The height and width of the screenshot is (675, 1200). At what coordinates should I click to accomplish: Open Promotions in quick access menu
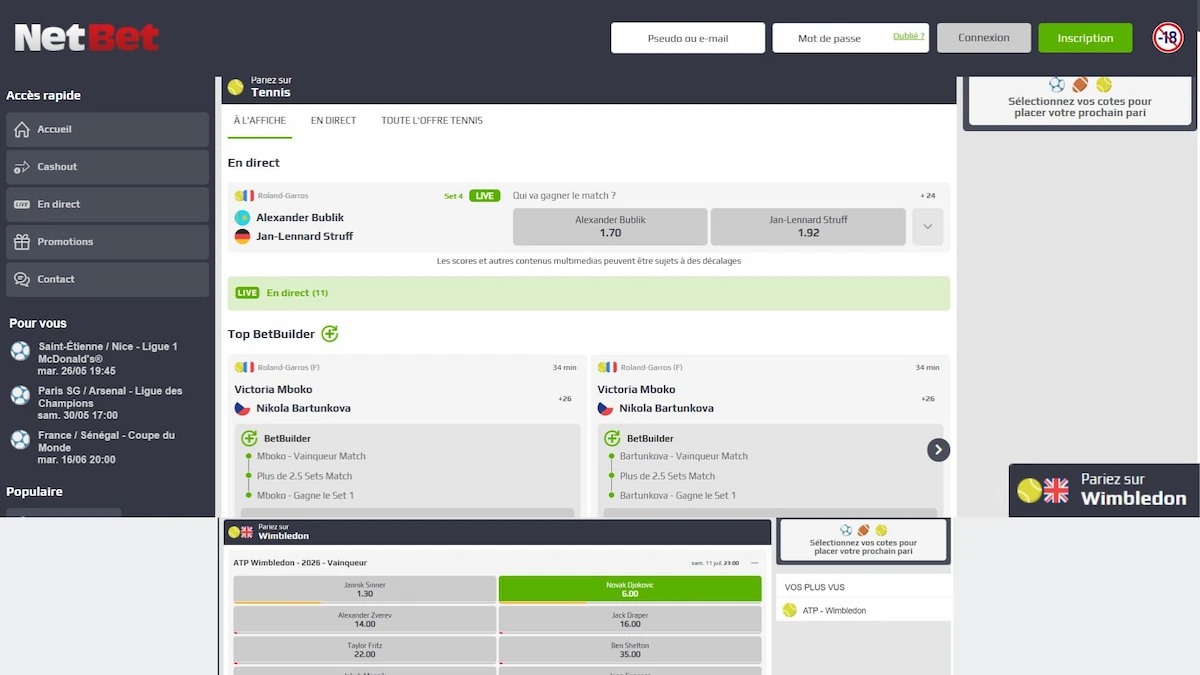108,242
